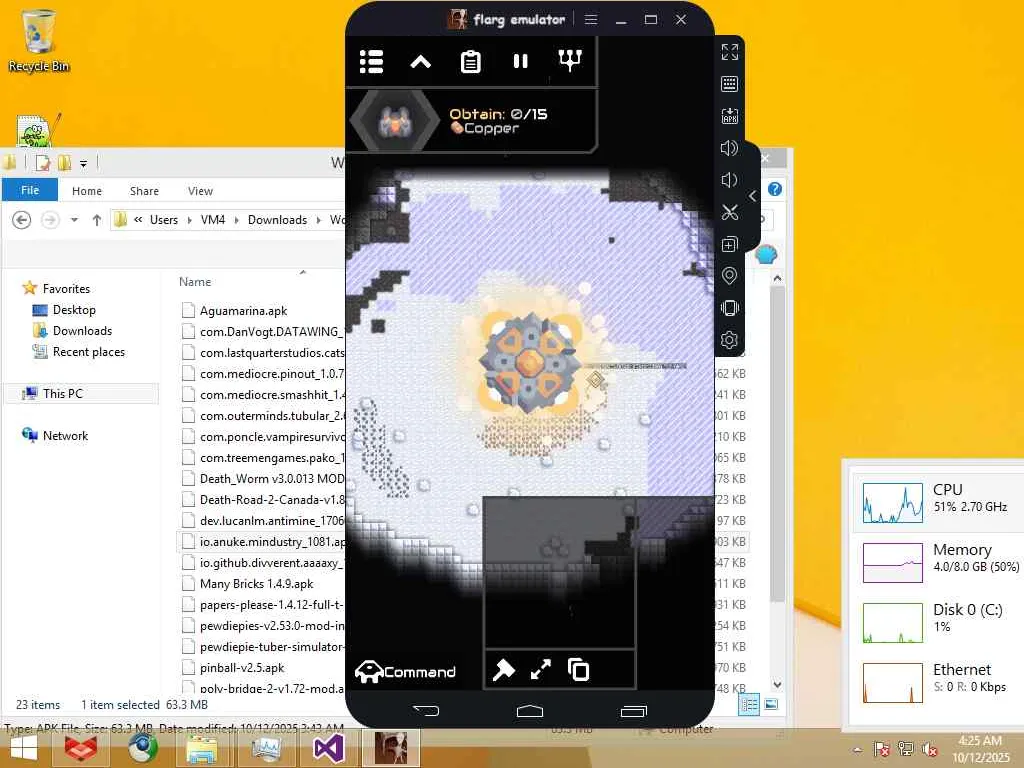
Task: Select the Aguamarina.apk file
Action: pos(243,311)
